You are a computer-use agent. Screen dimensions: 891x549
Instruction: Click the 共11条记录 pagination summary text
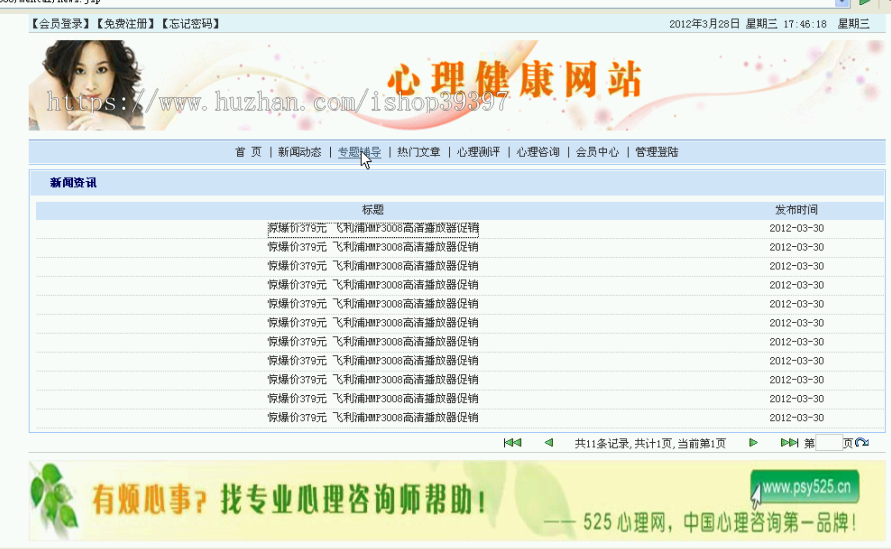point(650,443)
